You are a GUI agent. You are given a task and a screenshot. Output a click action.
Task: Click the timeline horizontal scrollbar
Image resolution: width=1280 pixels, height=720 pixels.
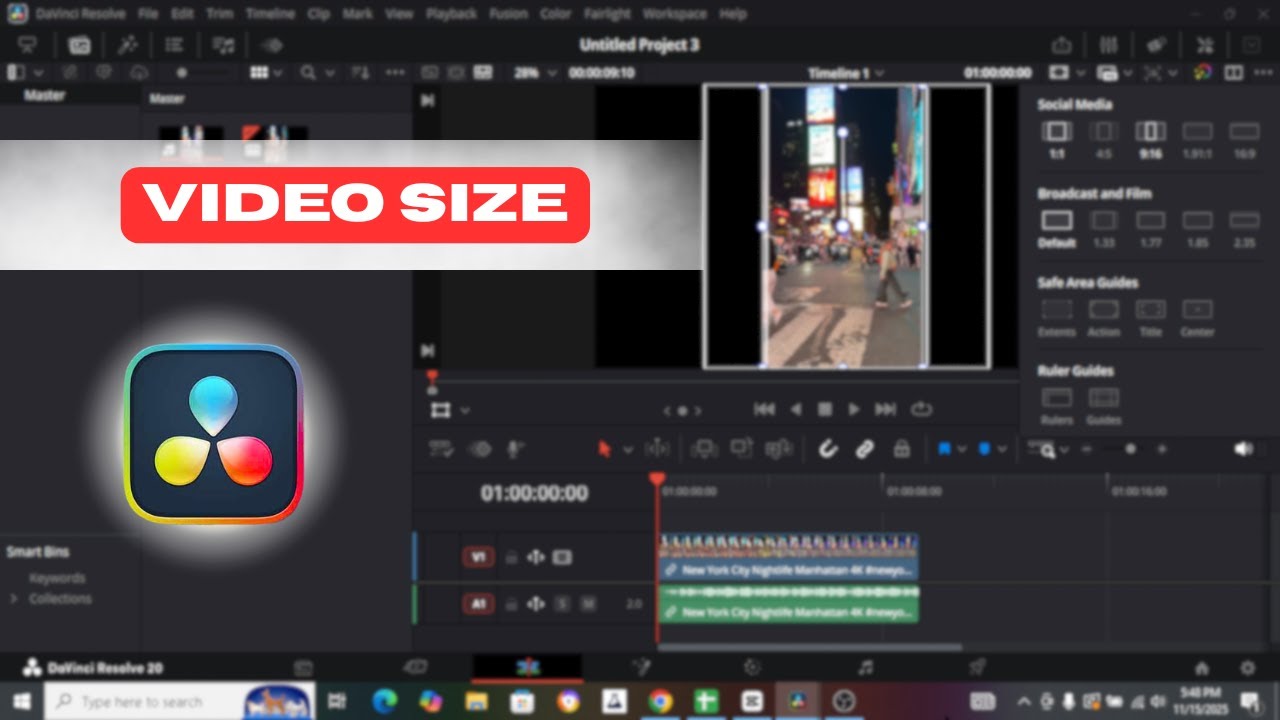(810, 647)
